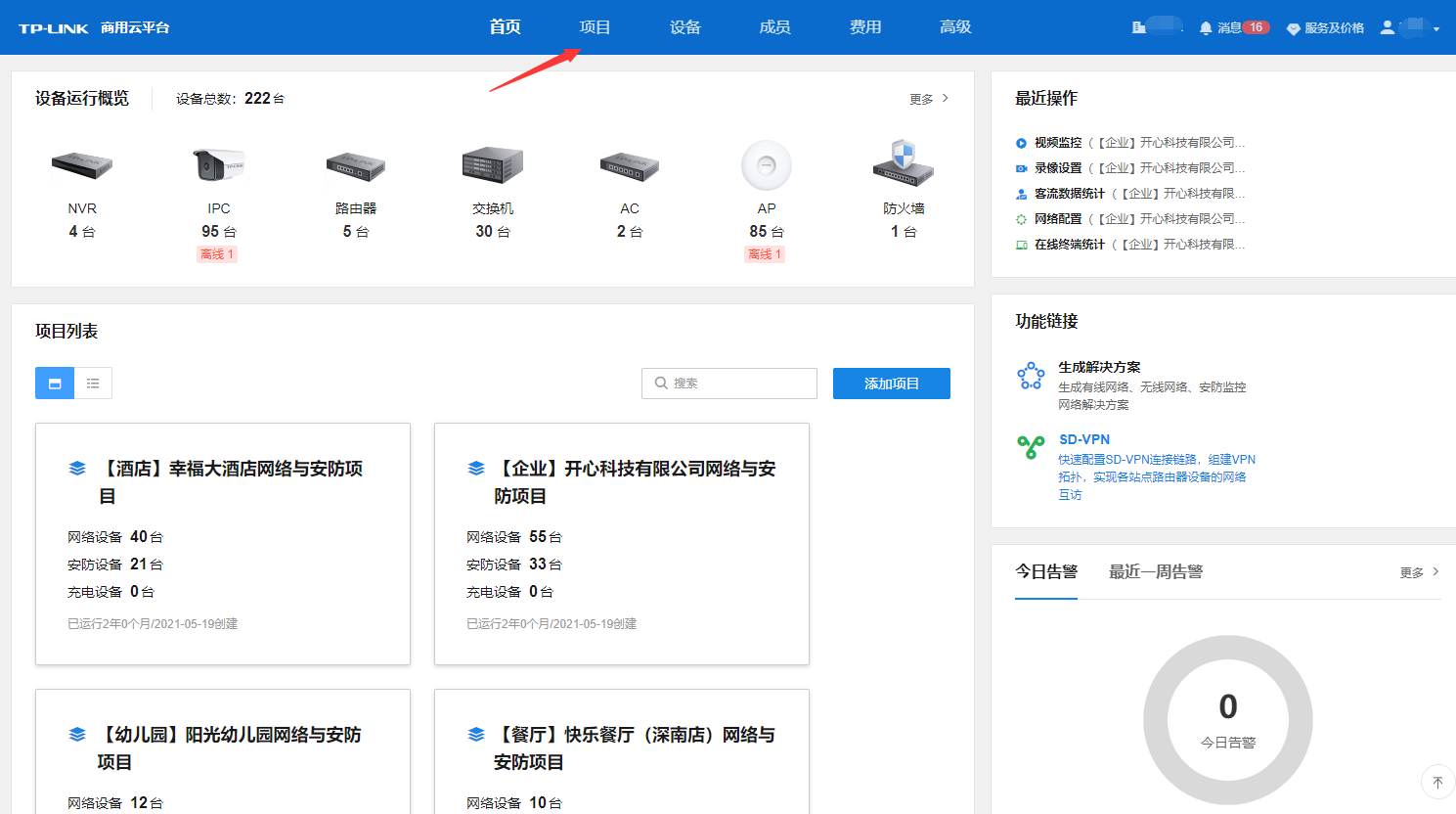This screenshot has width=1456, height=814.
Task: Switch to the 最近一周告警 tab
Action: click(x=1155, y=572)
